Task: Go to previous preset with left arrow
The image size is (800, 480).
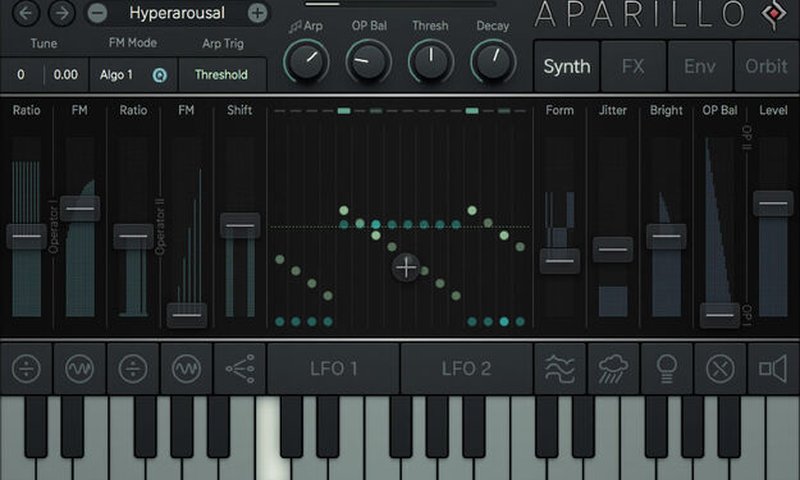Action: [x=28, y=14]
